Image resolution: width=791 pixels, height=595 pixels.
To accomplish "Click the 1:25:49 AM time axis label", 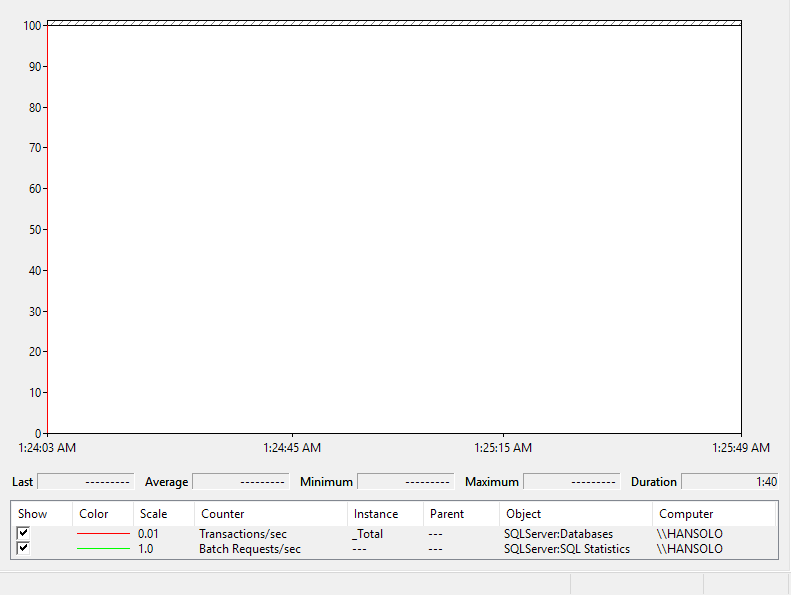I will coord(741,448).
